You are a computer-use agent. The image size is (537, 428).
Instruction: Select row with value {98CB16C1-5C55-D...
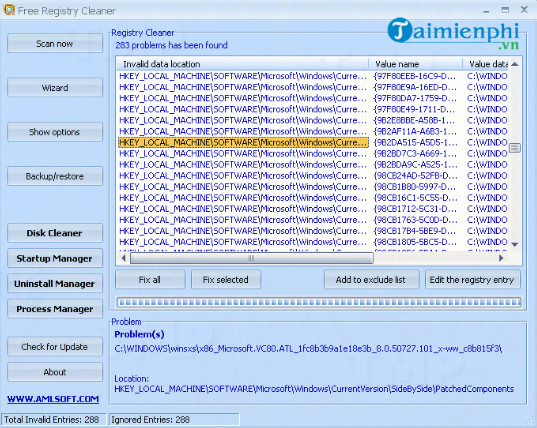[312, 198]
